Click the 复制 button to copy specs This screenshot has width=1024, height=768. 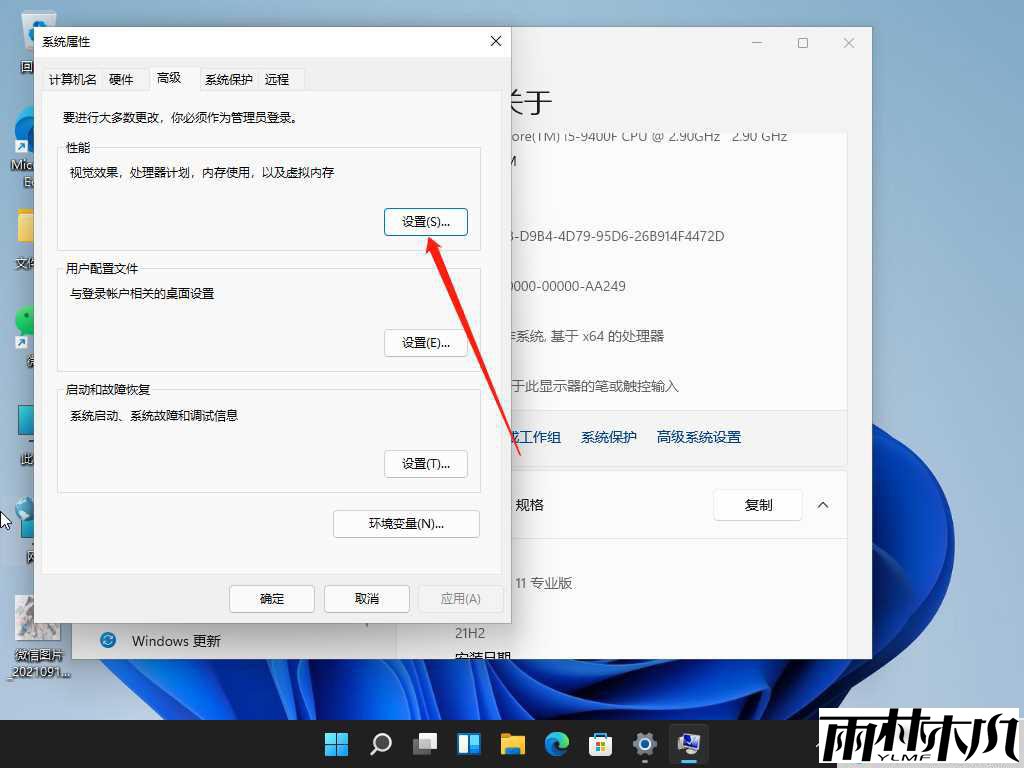point(757,505)
